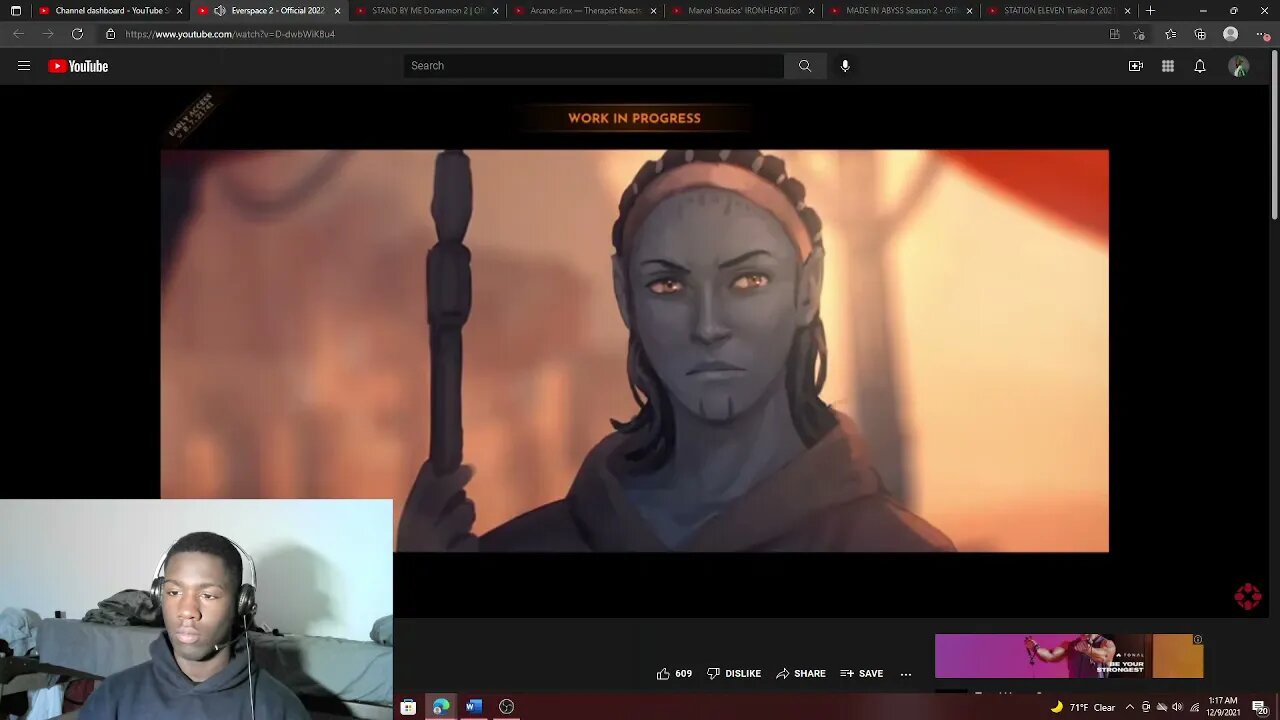The height and width of the screenshot is (720, 1280).
Task: Open Microsoft Store from taskbar
Action: [x=408, y=707]
